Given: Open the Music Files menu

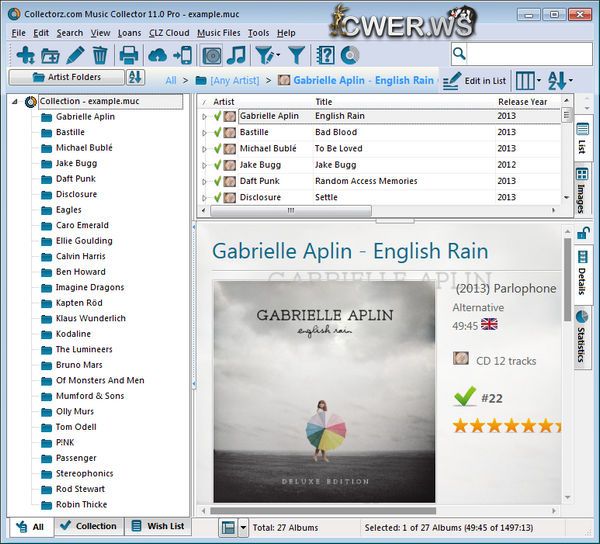Looking at the screenshot, I should (219, 33).
